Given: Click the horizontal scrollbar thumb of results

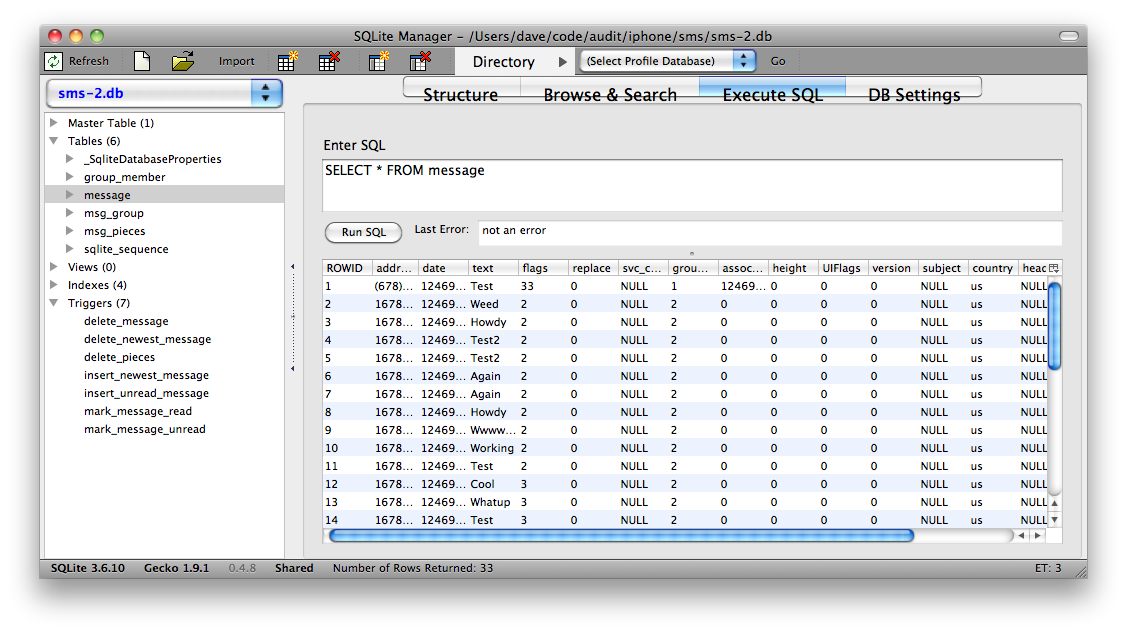Looking at the screenshot, I should [621, 535].
